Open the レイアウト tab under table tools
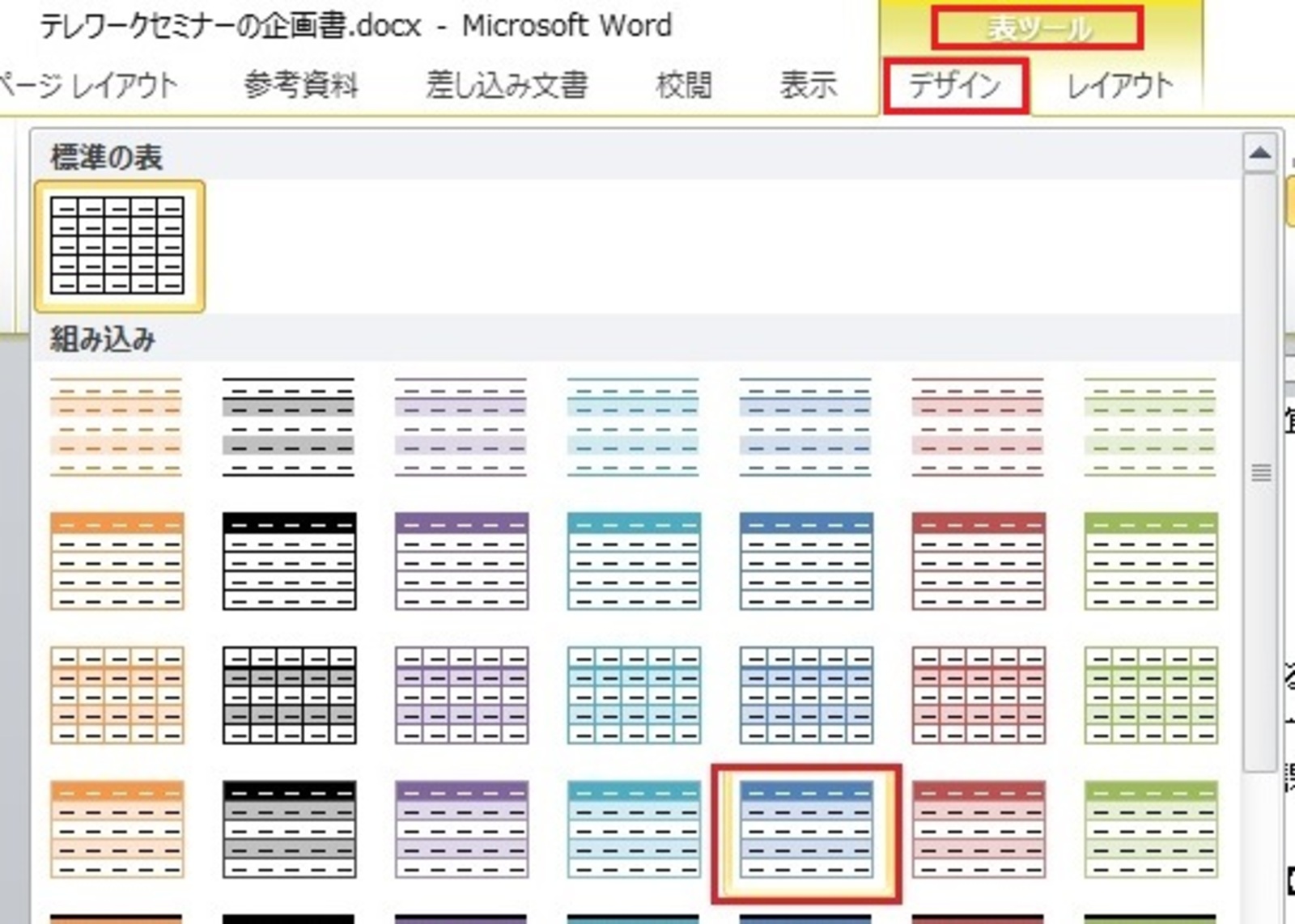Image resolution: width=1295 pixels, height=924 pixels. (1120, 85)
